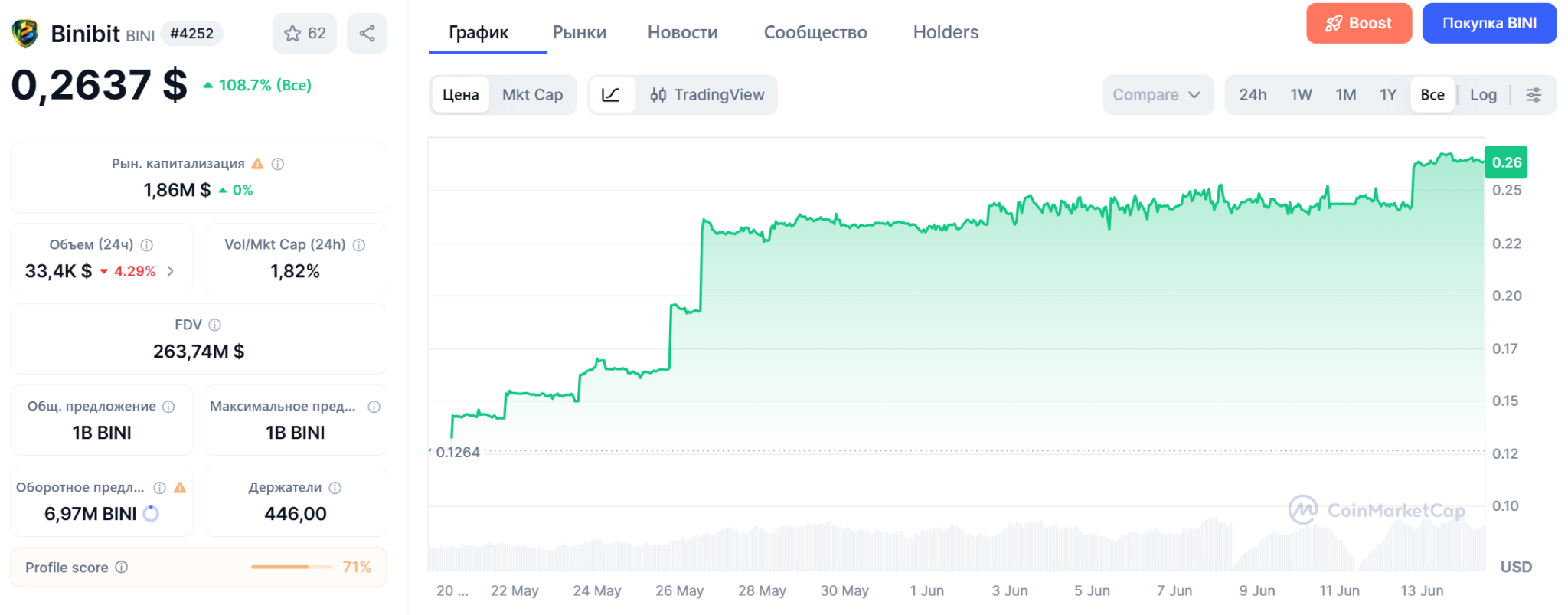Screen dimensions: 1568x615
Task: Open info icon beside Общ. предложение
Action: click(x=168, y=407)
